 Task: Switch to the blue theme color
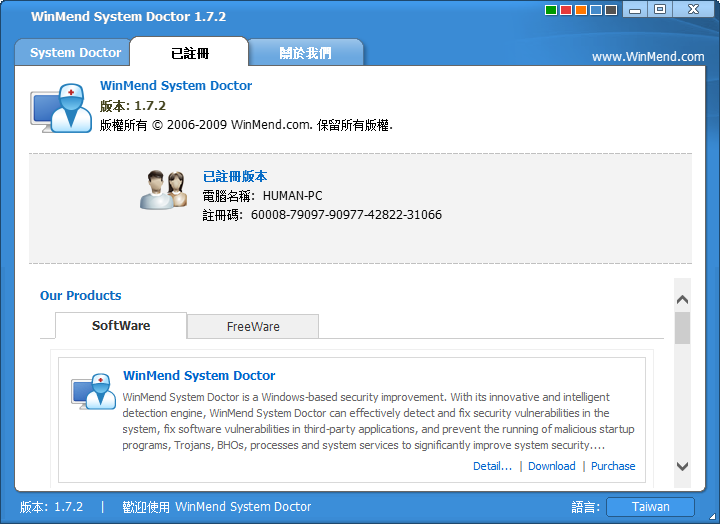pos(596,10)
